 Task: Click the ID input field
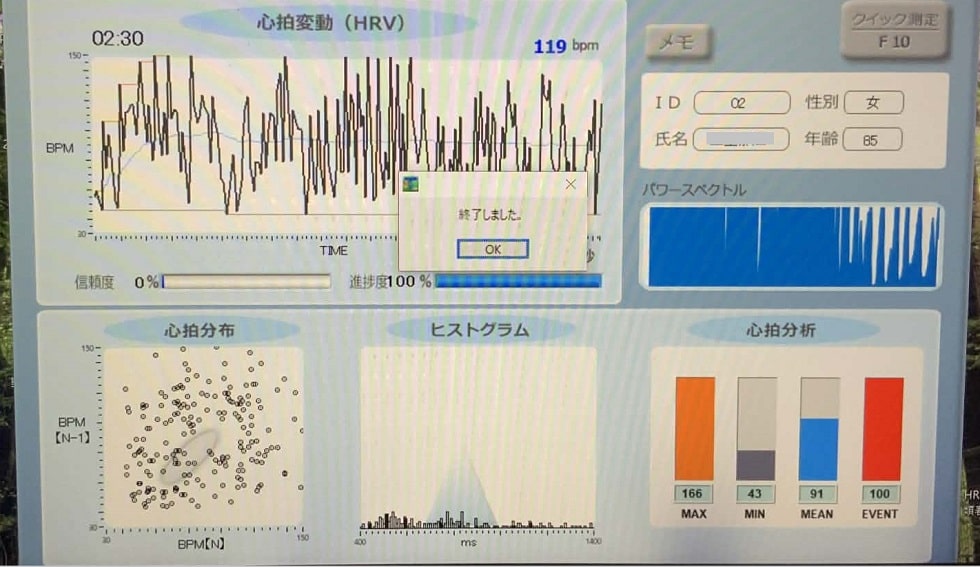click(739, 102)
